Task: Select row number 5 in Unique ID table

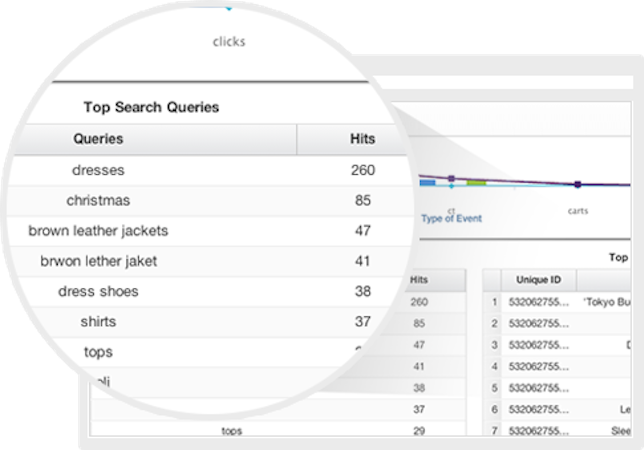Action: pos(494,388)
